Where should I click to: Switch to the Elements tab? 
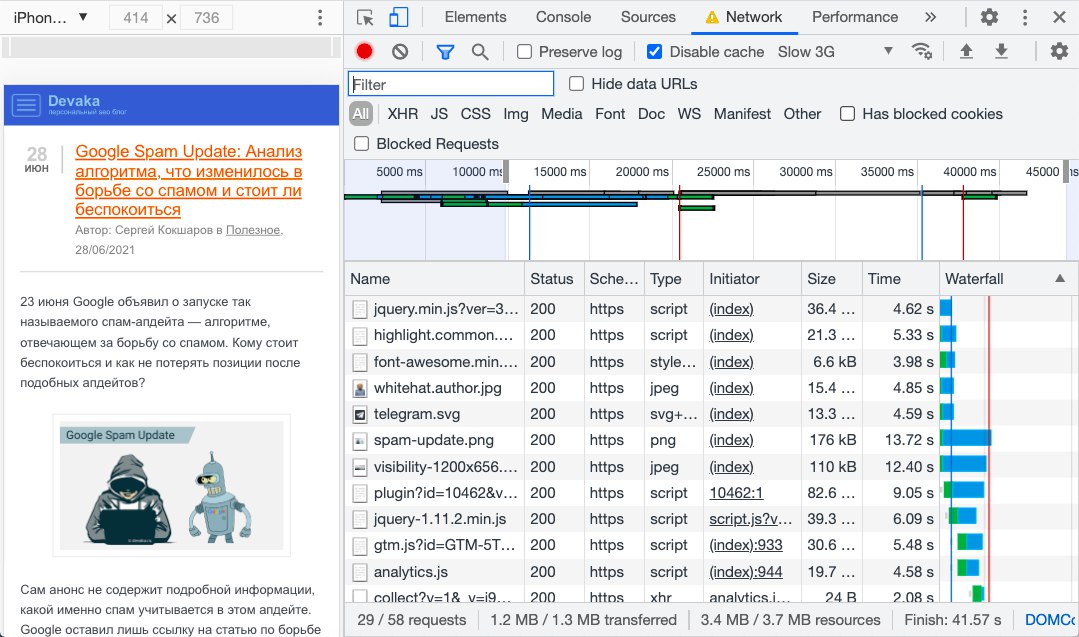475,17
